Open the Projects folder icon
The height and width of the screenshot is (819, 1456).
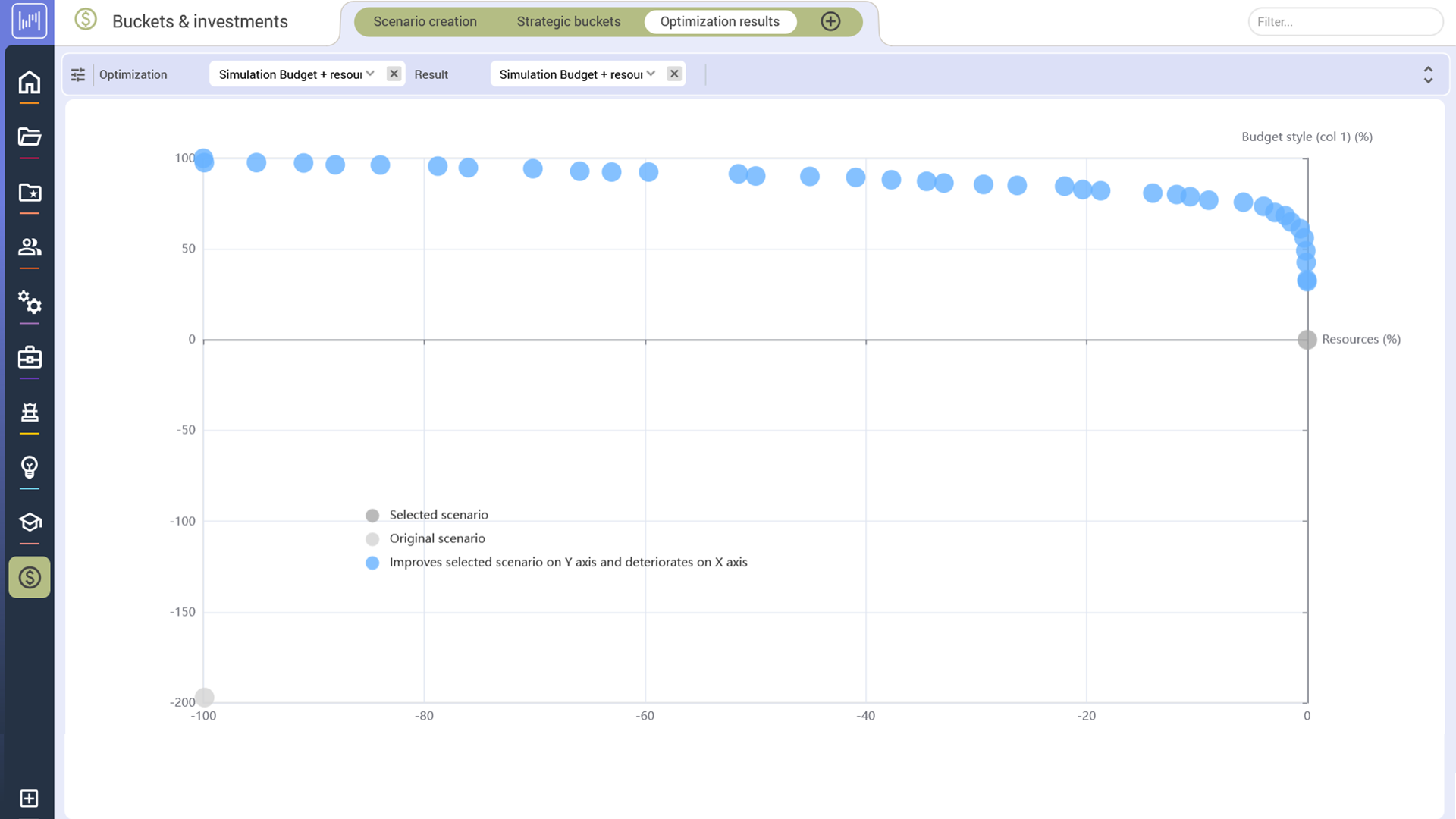click(29, 136)
